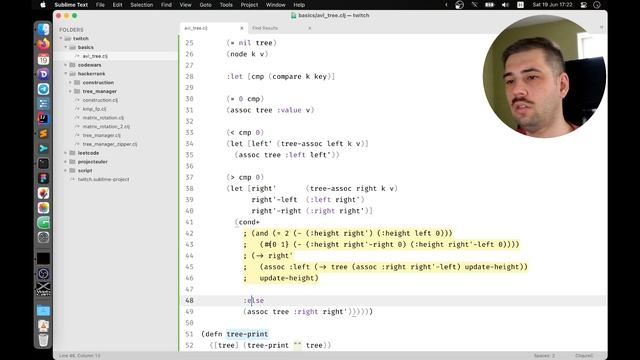The image size is (640, 360).
Task: Open tree_manager.clj in the sidebar
Action: click(x=102, y=136)
